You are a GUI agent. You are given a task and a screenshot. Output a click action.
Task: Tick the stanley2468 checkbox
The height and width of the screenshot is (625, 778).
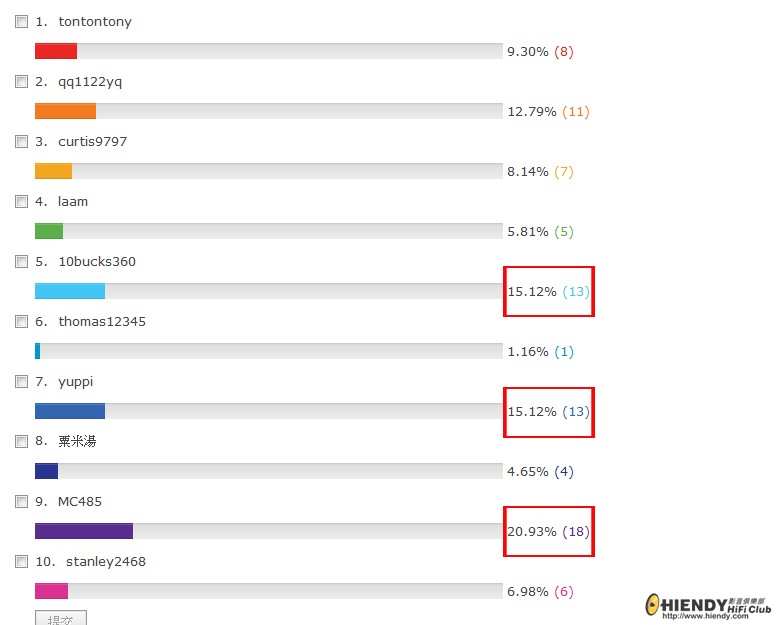(x=21, y=562)
